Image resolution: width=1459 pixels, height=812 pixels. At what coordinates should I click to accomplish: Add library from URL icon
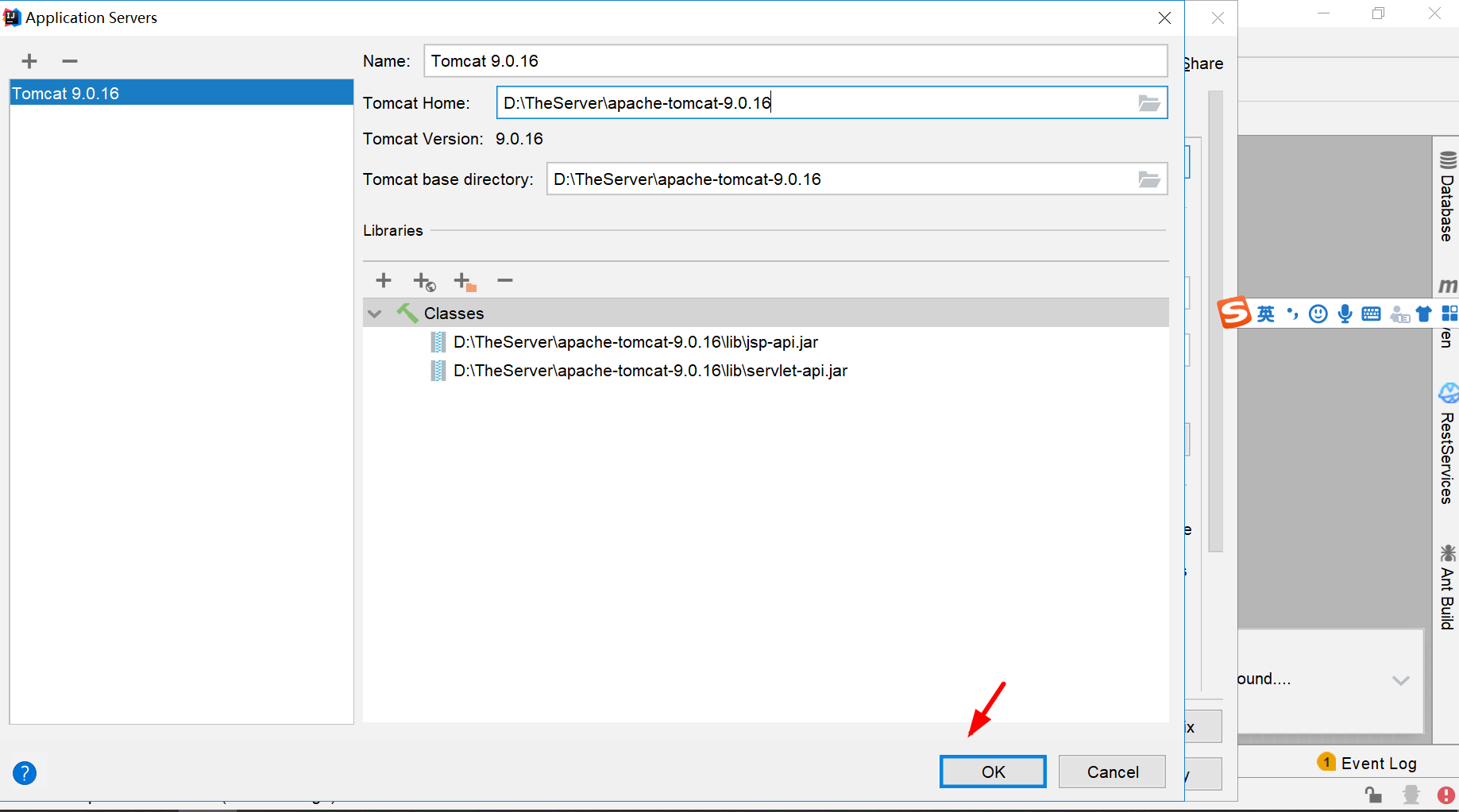(x=424, y=281)
